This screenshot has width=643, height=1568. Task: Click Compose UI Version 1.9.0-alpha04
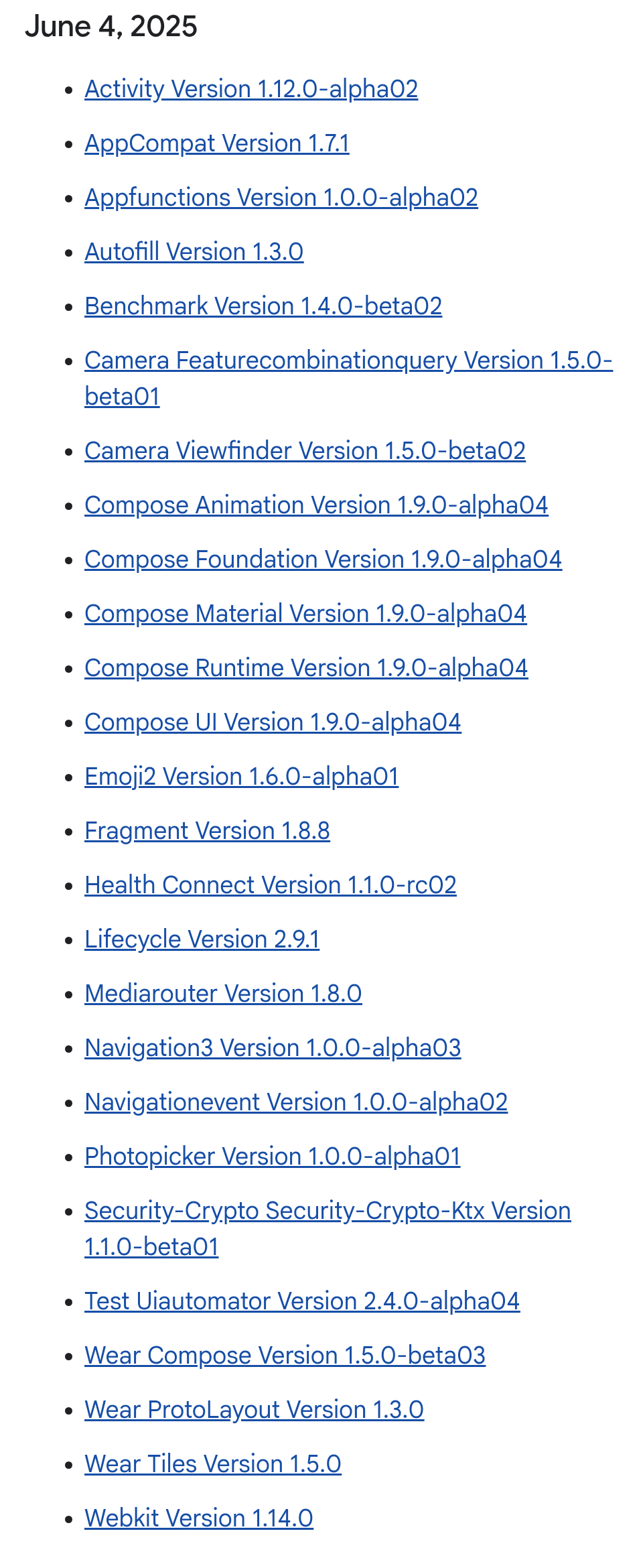(273, 722)
